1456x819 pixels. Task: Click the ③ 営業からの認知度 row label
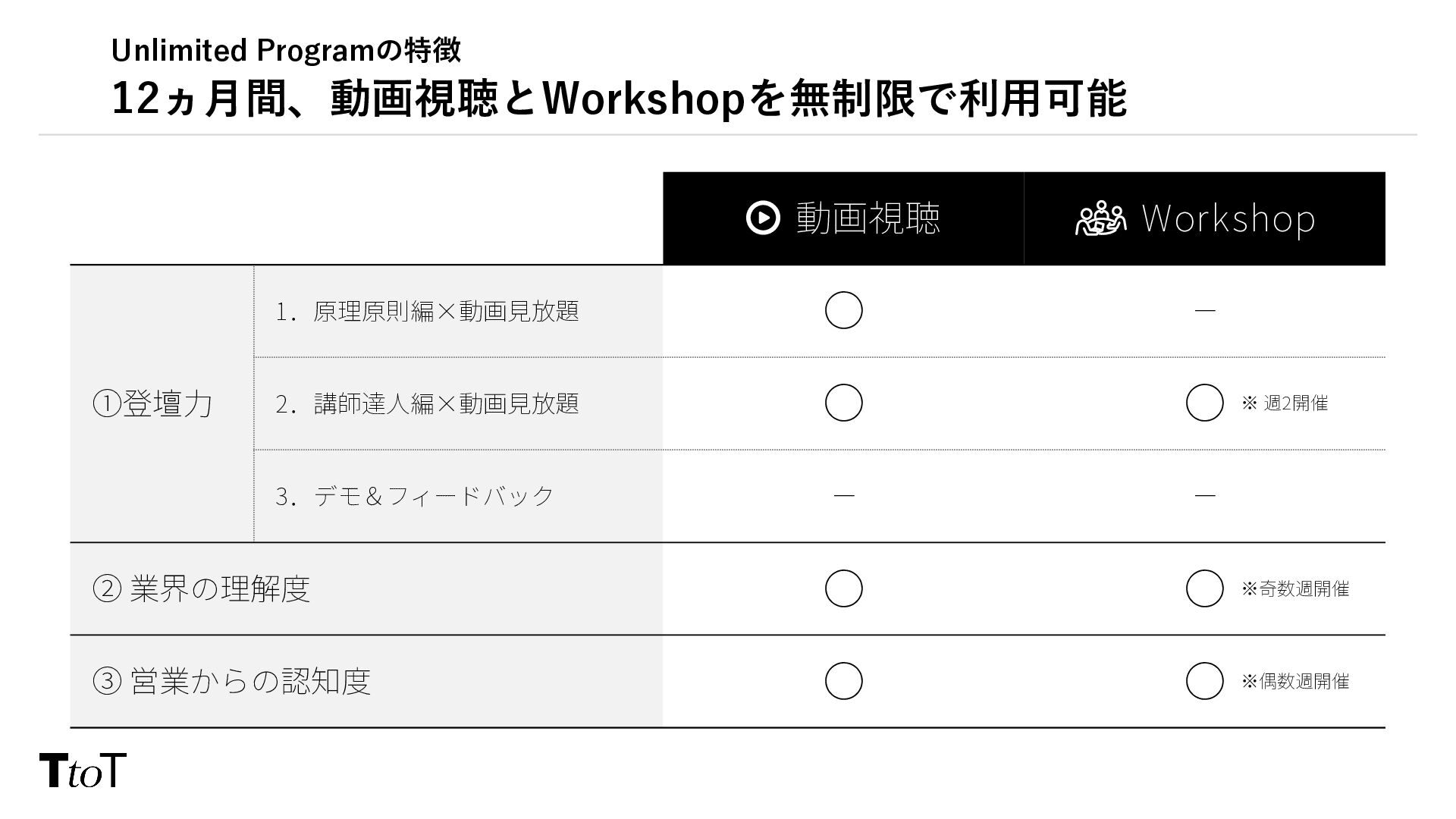click(231, 681)
